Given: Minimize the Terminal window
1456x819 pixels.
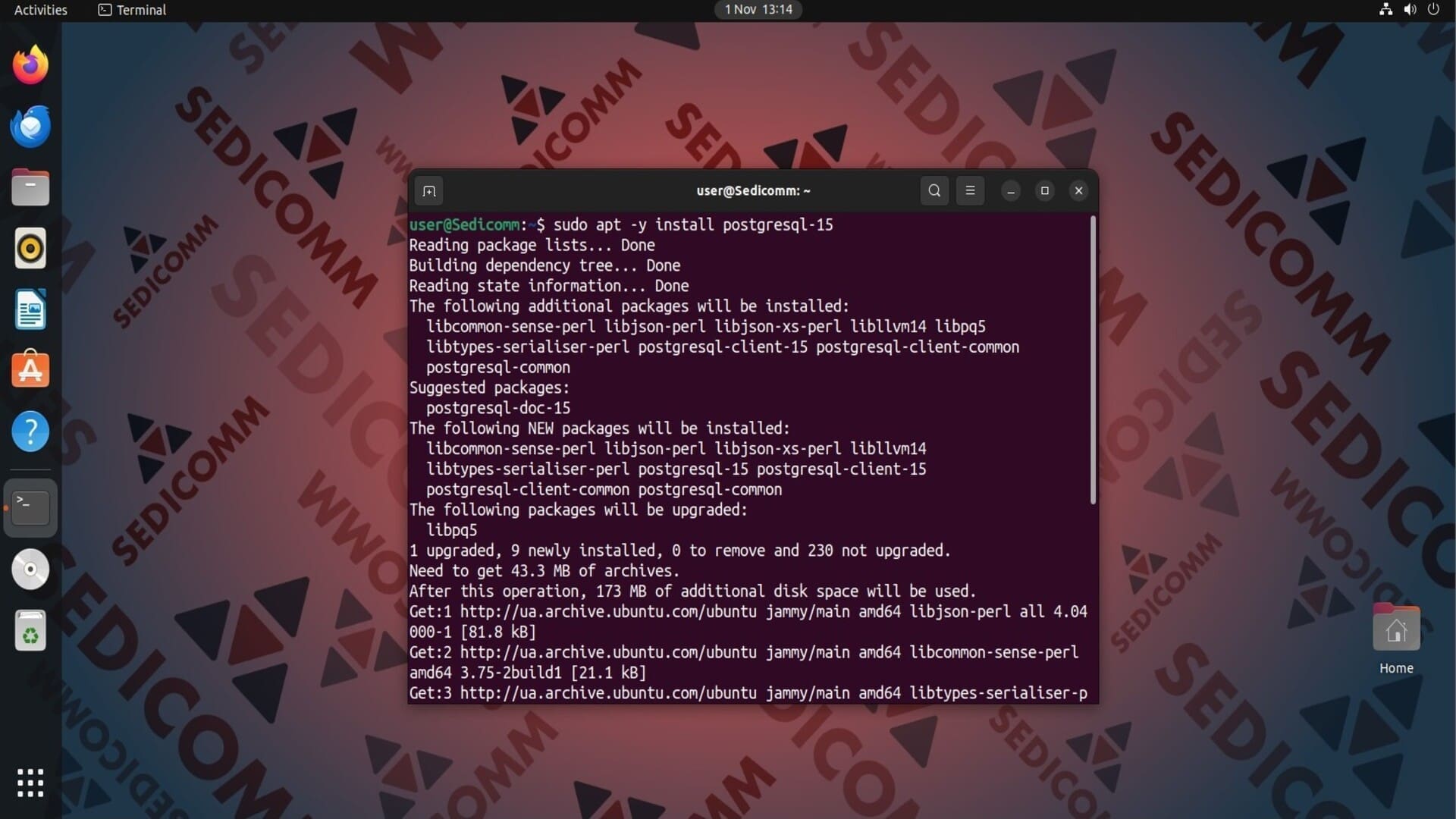Looking at the screenshot, I should pos(1011,191).
